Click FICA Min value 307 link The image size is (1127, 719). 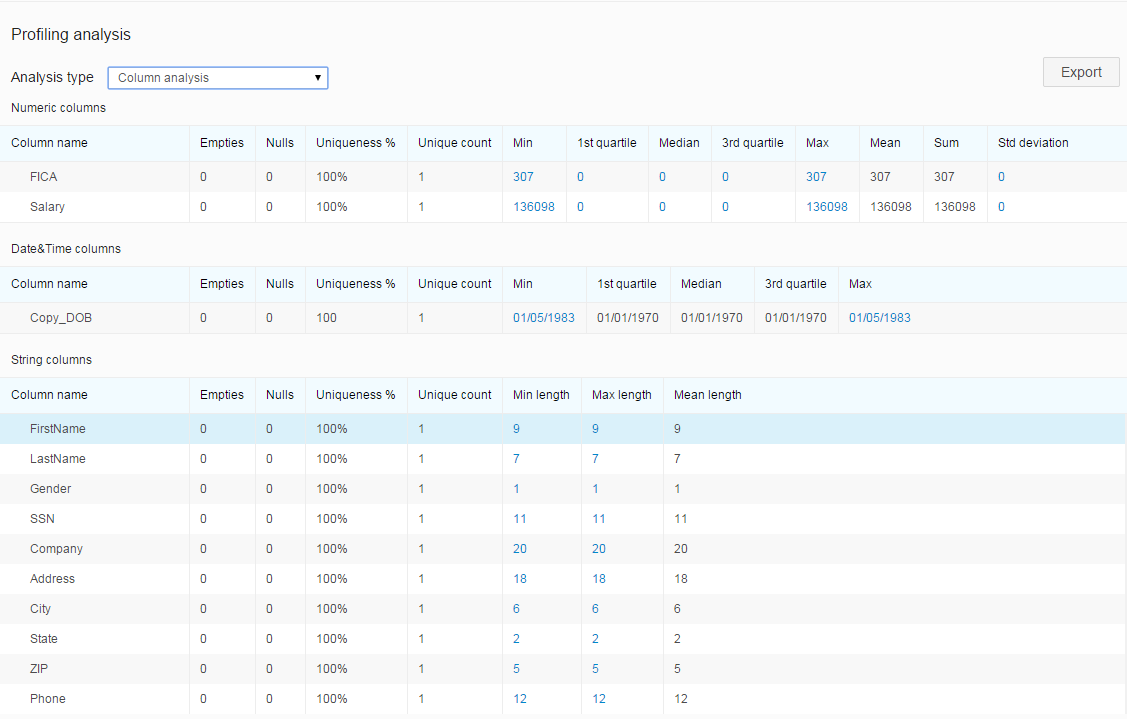(523, 177)
